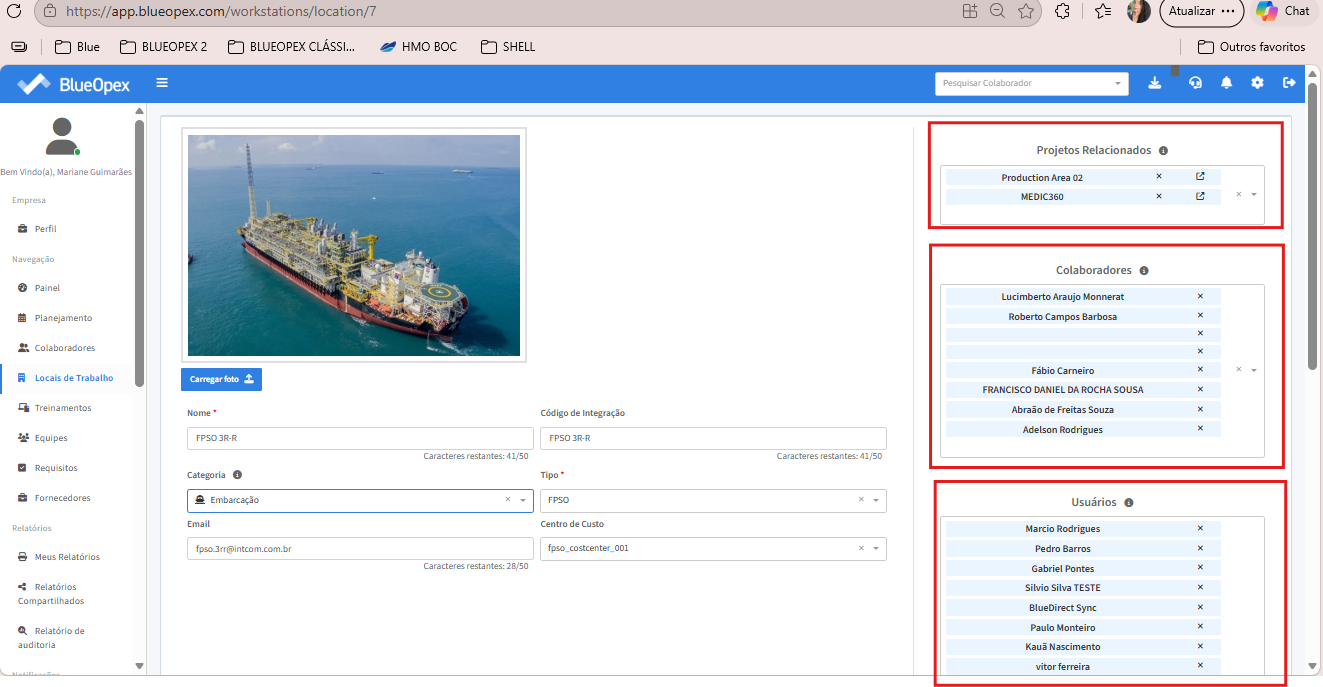The width and height of the screenshot is (1323, 687).
Task: Remove Production Area 02 from related projects
Action: tap(1159, 177)
